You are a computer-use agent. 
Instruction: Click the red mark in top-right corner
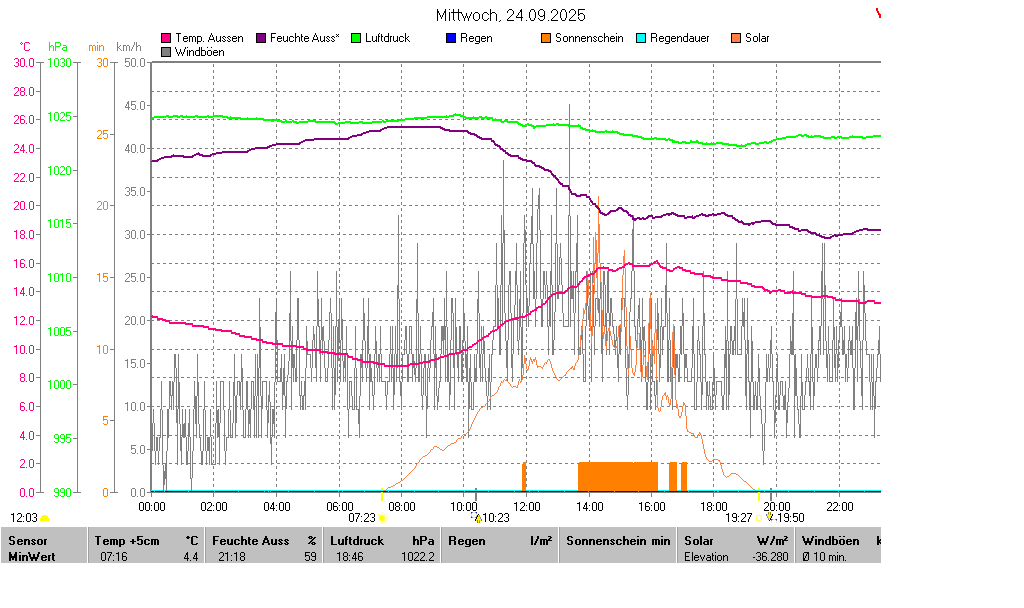pos(879,13)
